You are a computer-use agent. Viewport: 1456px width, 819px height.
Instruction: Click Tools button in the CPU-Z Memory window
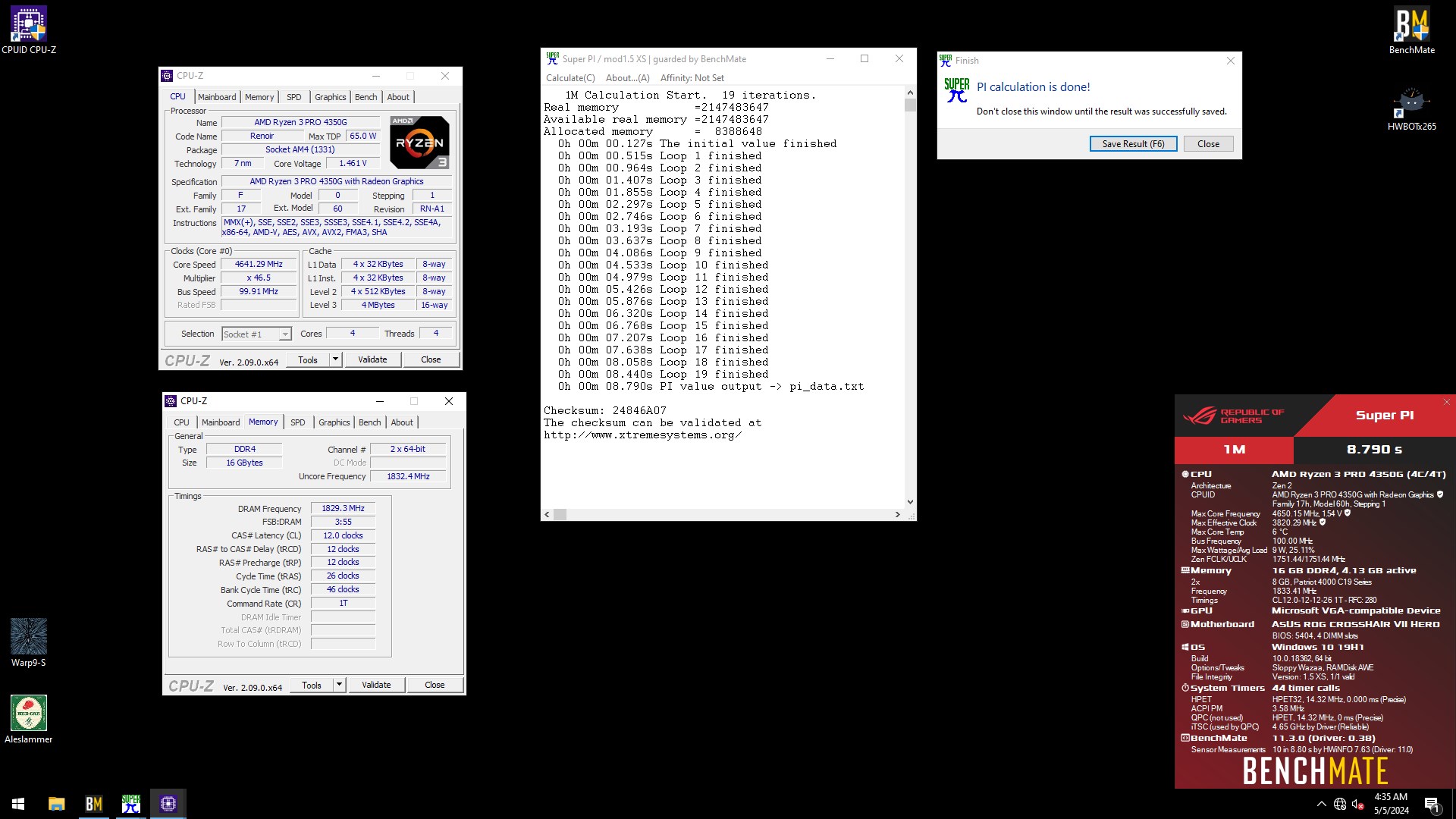tap(312, 685)
